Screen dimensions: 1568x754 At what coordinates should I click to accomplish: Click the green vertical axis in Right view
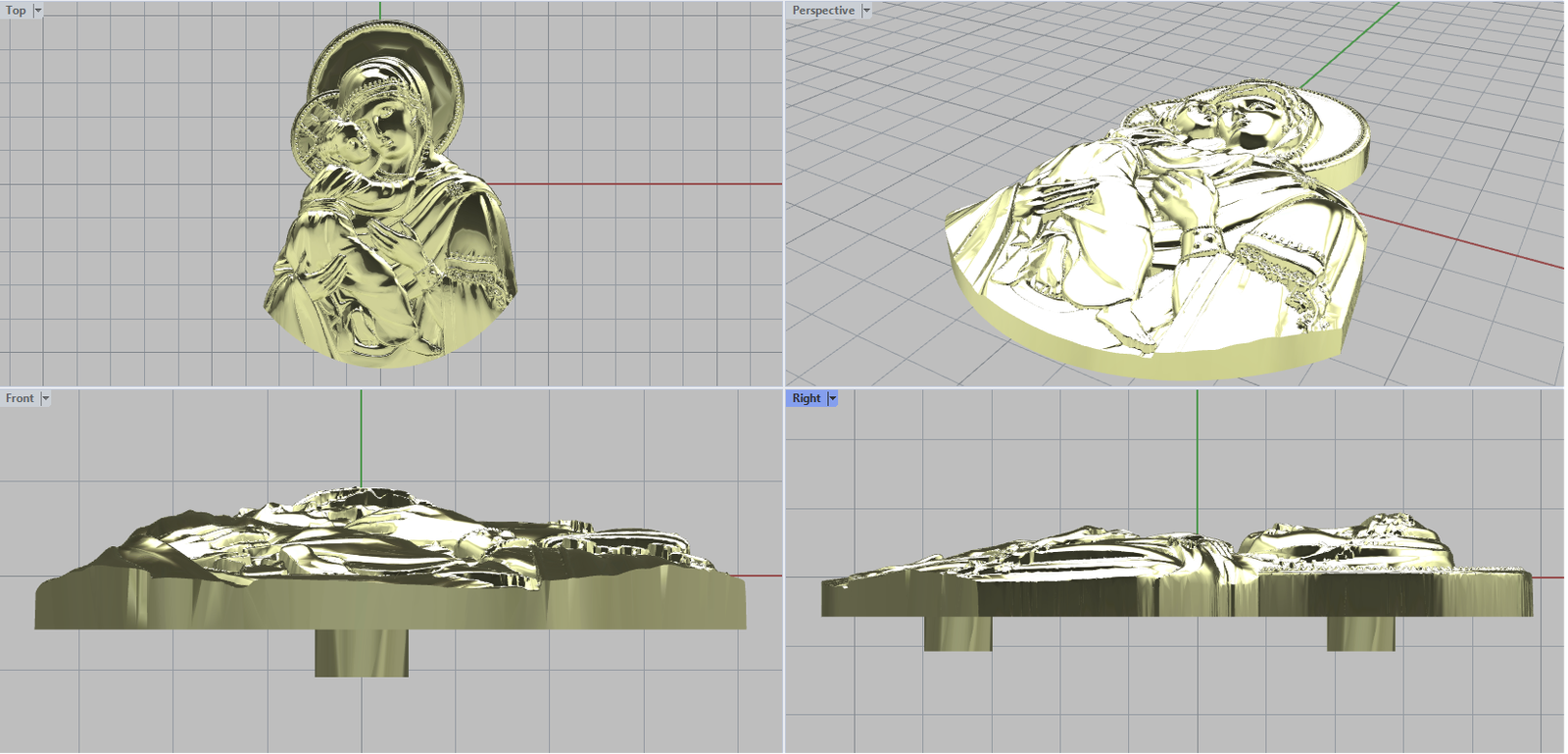[1197, 451]
